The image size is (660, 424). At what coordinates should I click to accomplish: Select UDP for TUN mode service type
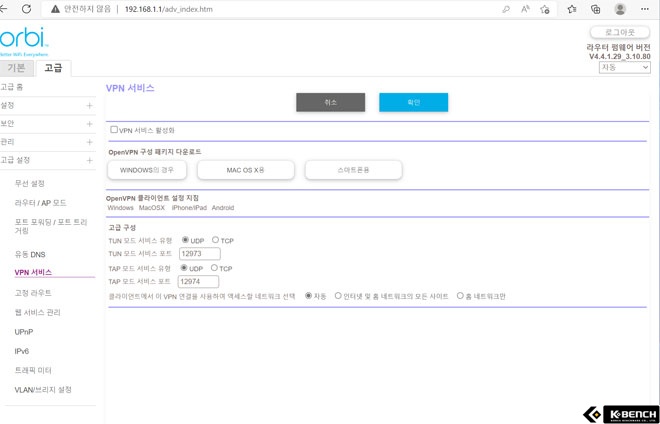pos(185,240)
